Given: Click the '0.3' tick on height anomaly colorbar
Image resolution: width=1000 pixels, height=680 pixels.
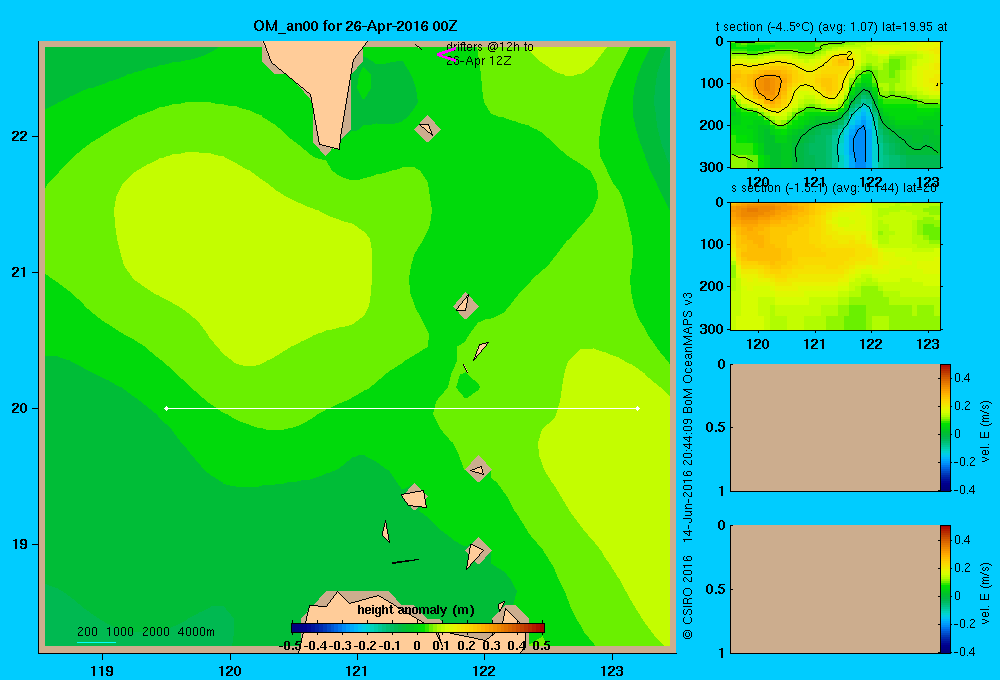Looking at the screenshot, I should coord(492,646).
